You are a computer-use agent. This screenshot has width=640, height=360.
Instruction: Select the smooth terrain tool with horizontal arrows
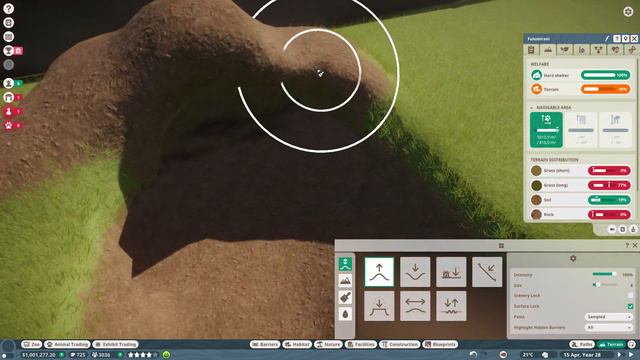point(415,306)
